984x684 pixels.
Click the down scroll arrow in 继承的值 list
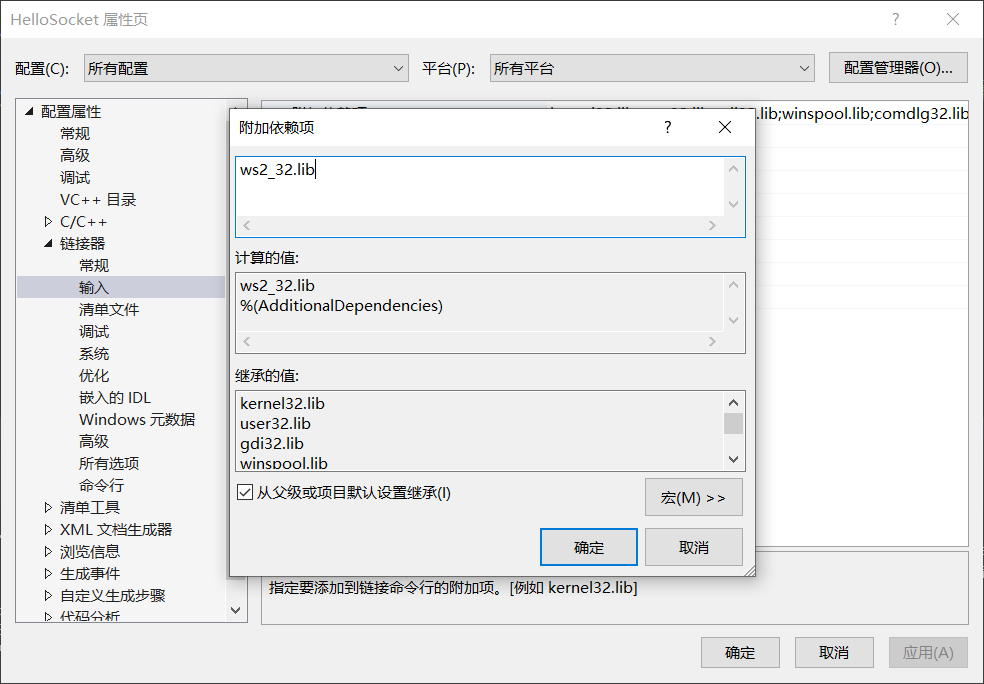pos(735,459)
